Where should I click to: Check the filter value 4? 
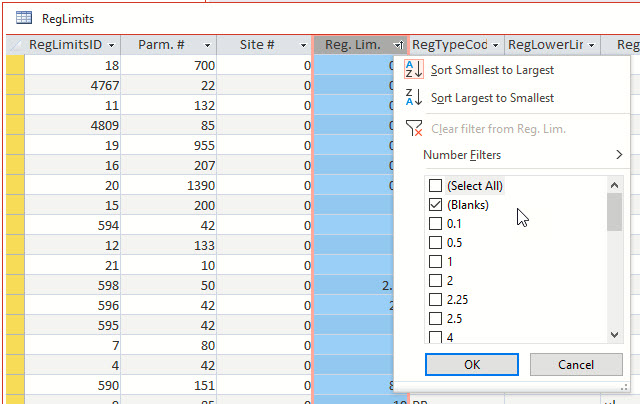(436, 337)
